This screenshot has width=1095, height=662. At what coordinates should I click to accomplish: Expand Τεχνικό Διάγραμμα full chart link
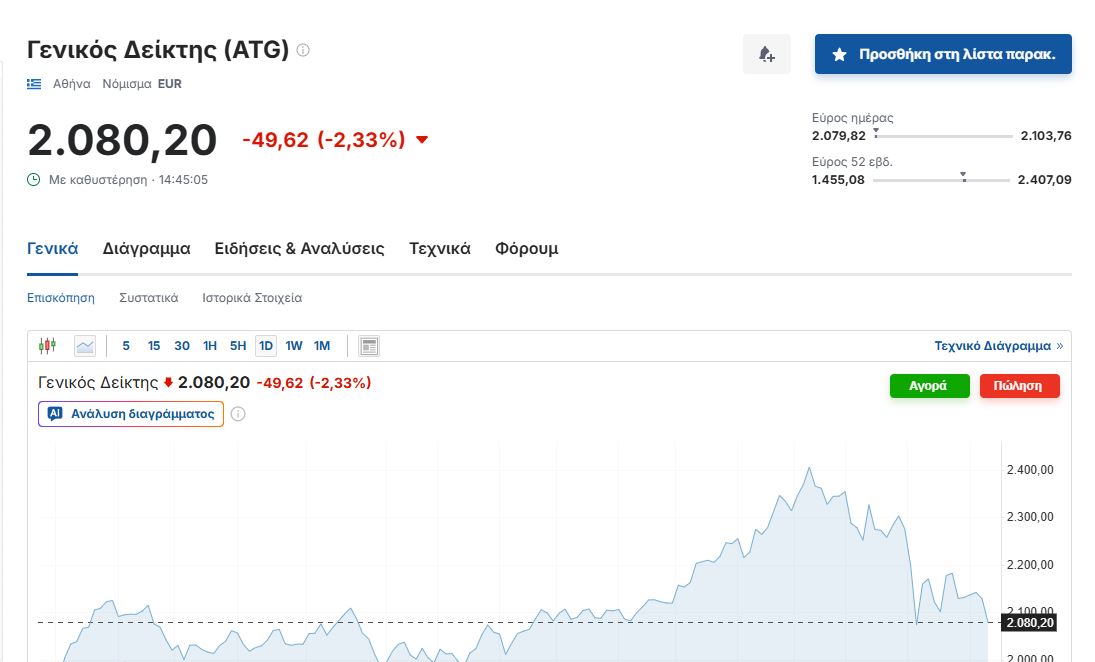pos(998,346)
